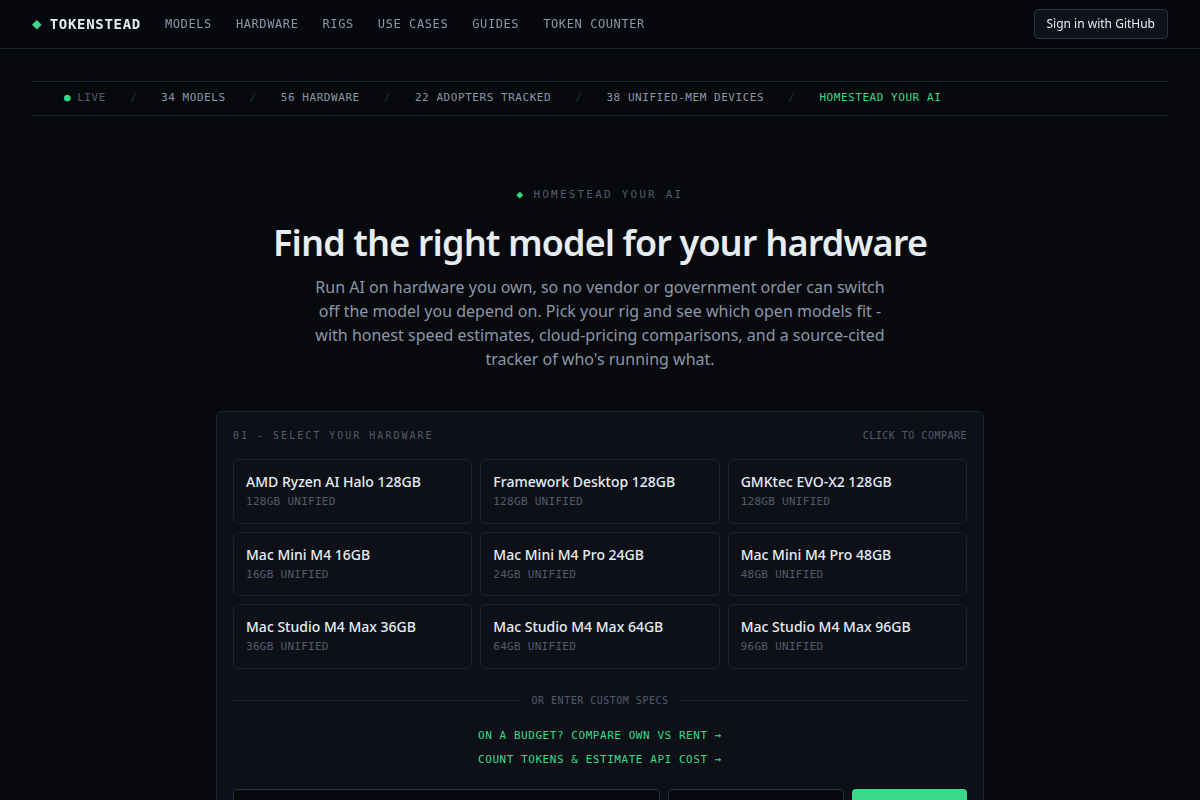Pick the Mac Studio M4 Max 96GB card
The height and width of the screenshot is (800, 1200).
tap(847, 636)
